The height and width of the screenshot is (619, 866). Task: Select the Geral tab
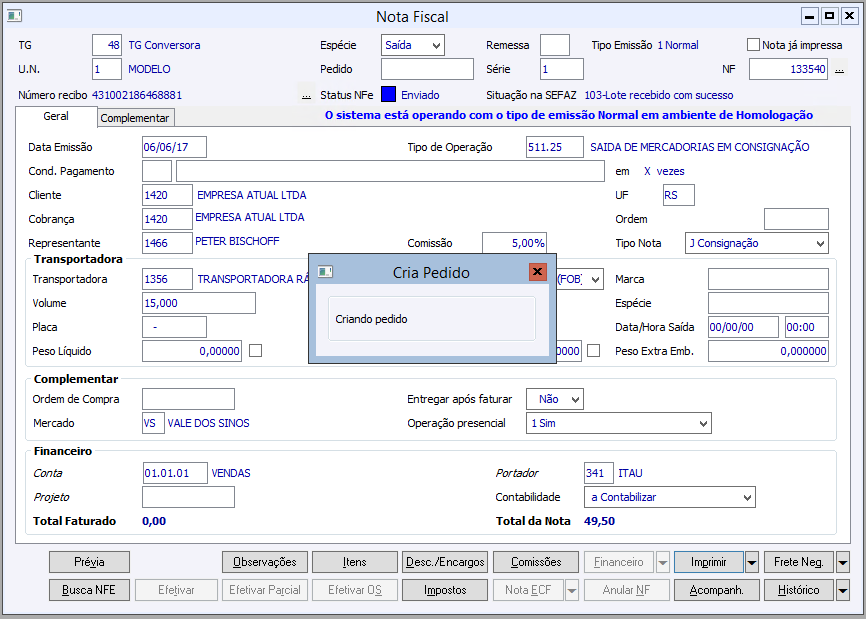(56, 117)
